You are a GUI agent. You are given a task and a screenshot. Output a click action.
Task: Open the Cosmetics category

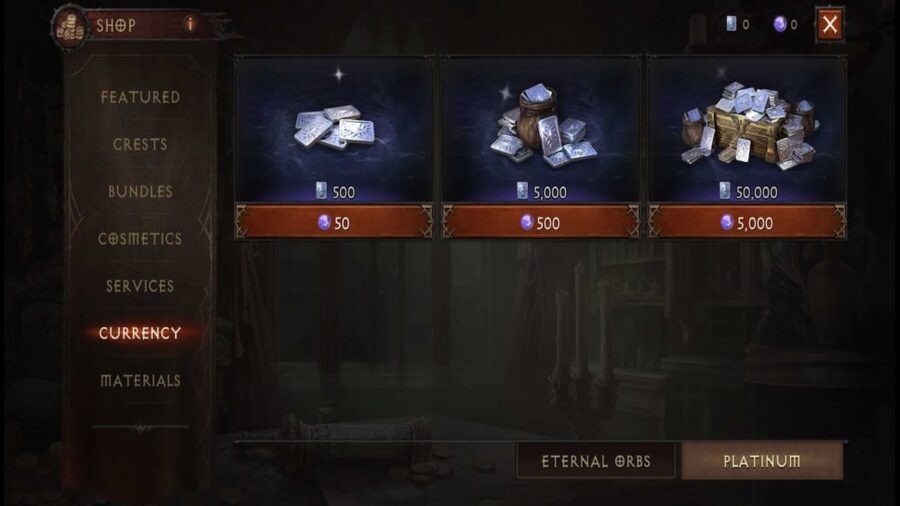[140, 238]
